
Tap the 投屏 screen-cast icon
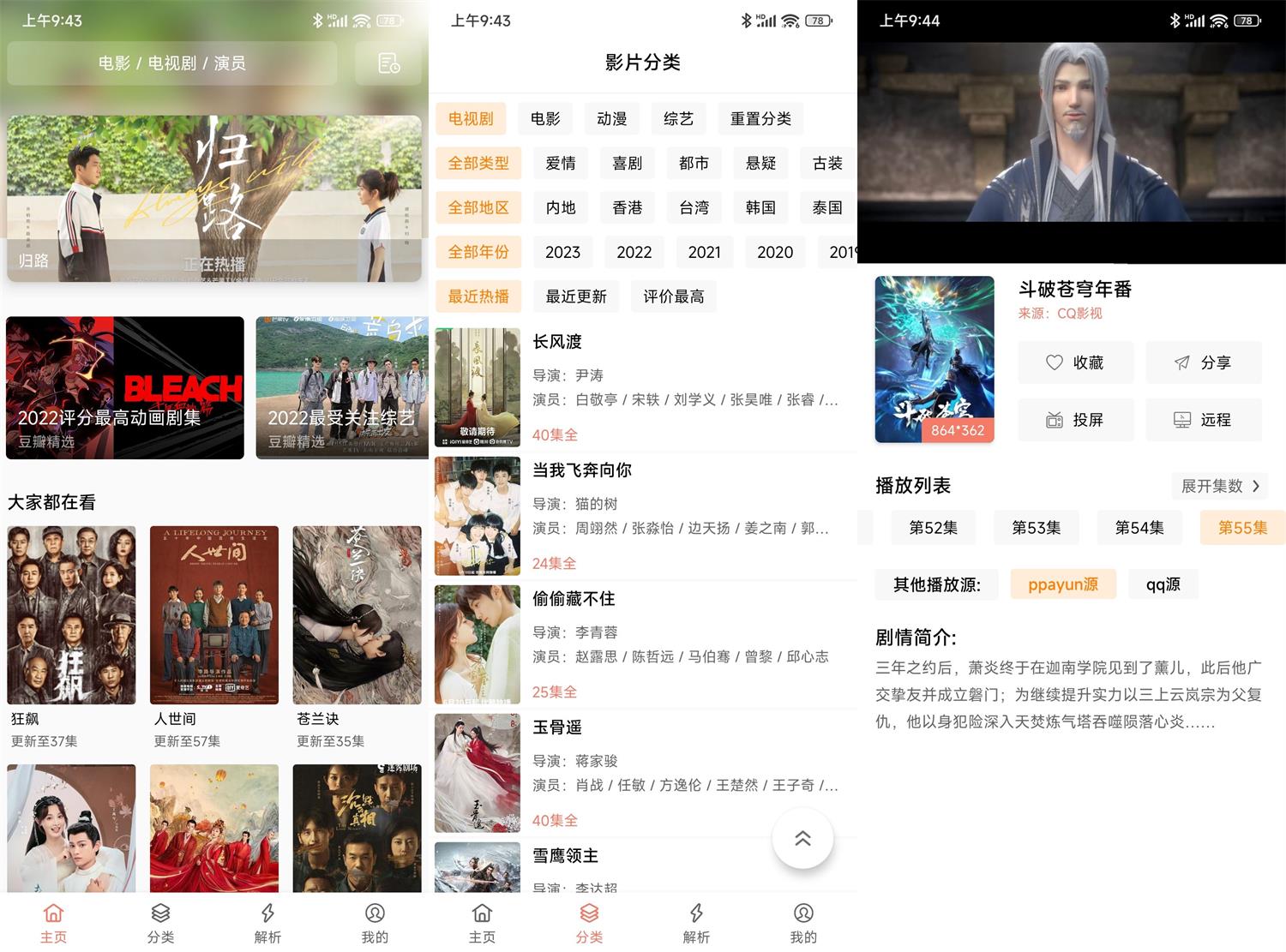click(1076, 419)
